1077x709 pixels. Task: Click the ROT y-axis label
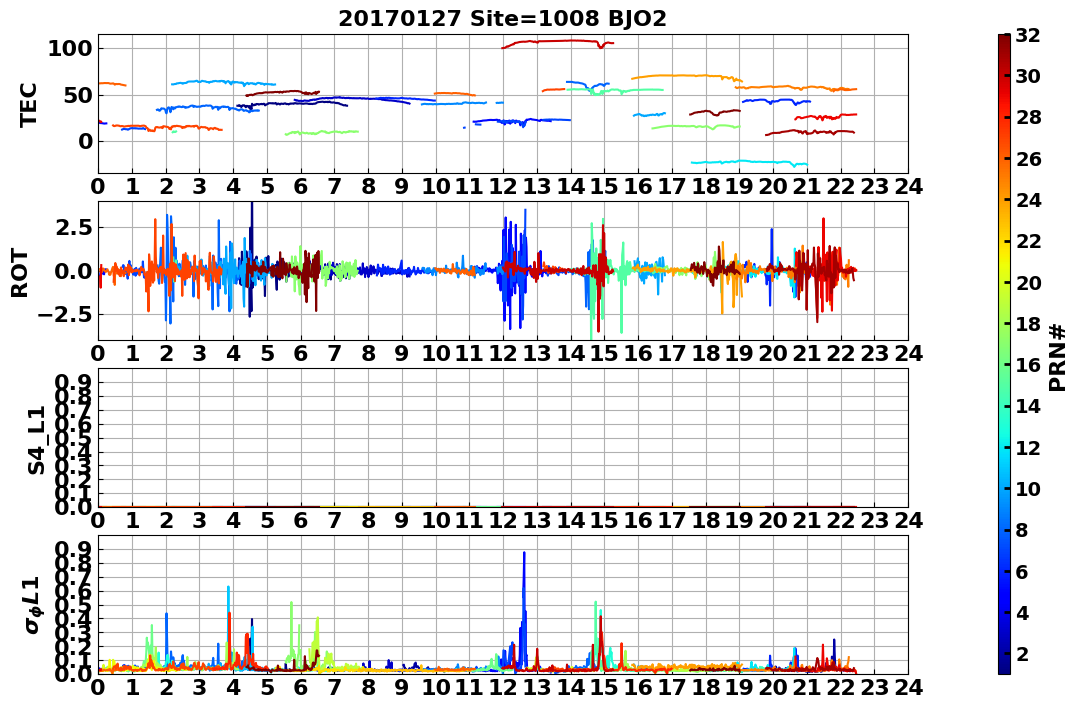[20, 273]
